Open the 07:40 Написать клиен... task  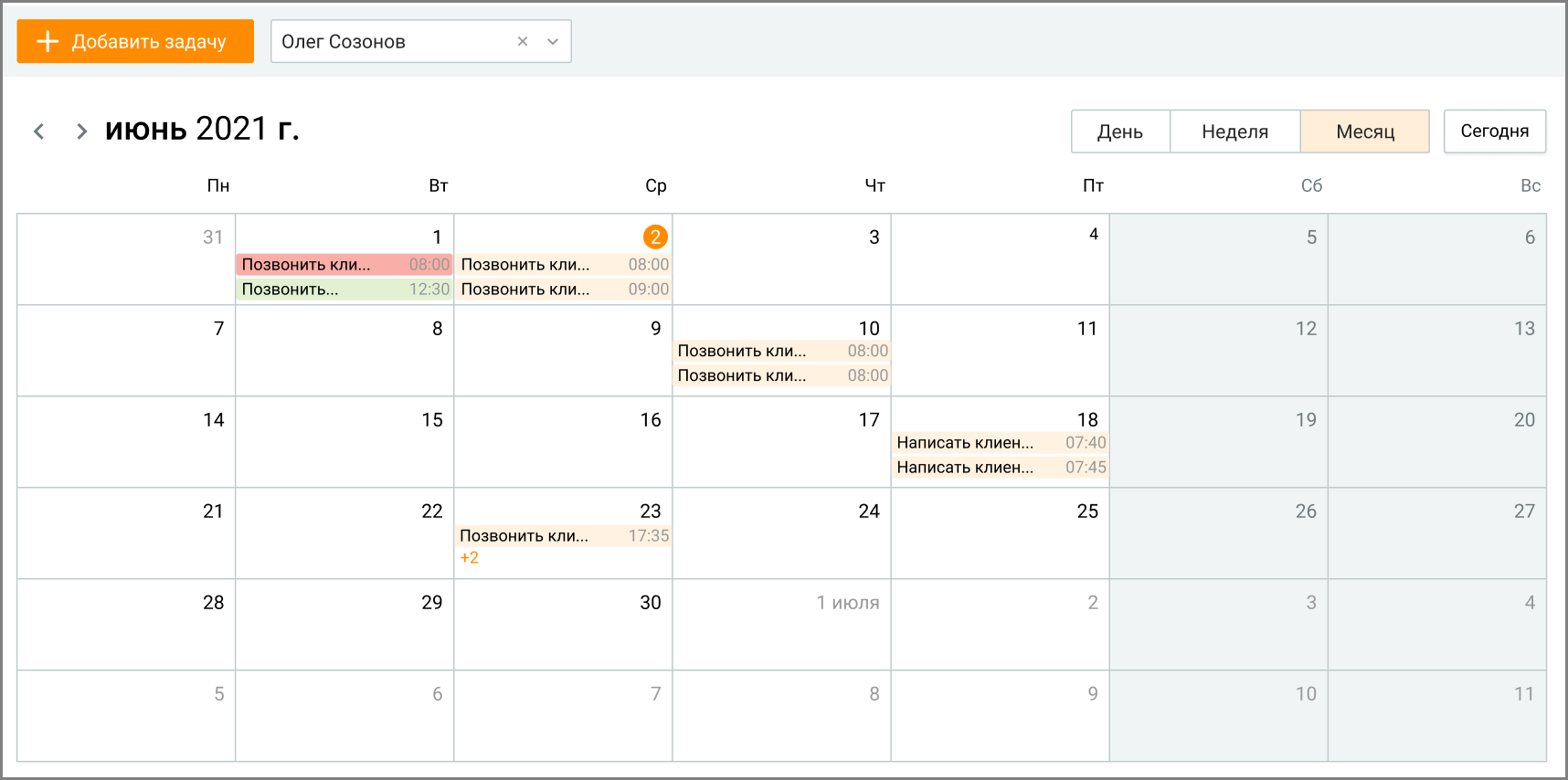coord(1001,443)
